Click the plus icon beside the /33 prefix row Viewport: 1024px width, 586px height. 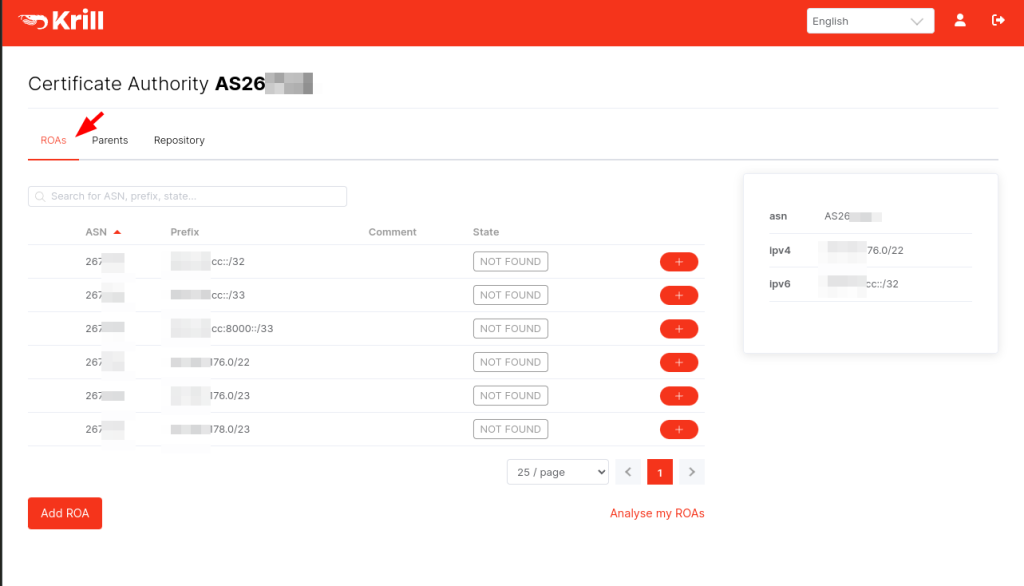point(679,294)
